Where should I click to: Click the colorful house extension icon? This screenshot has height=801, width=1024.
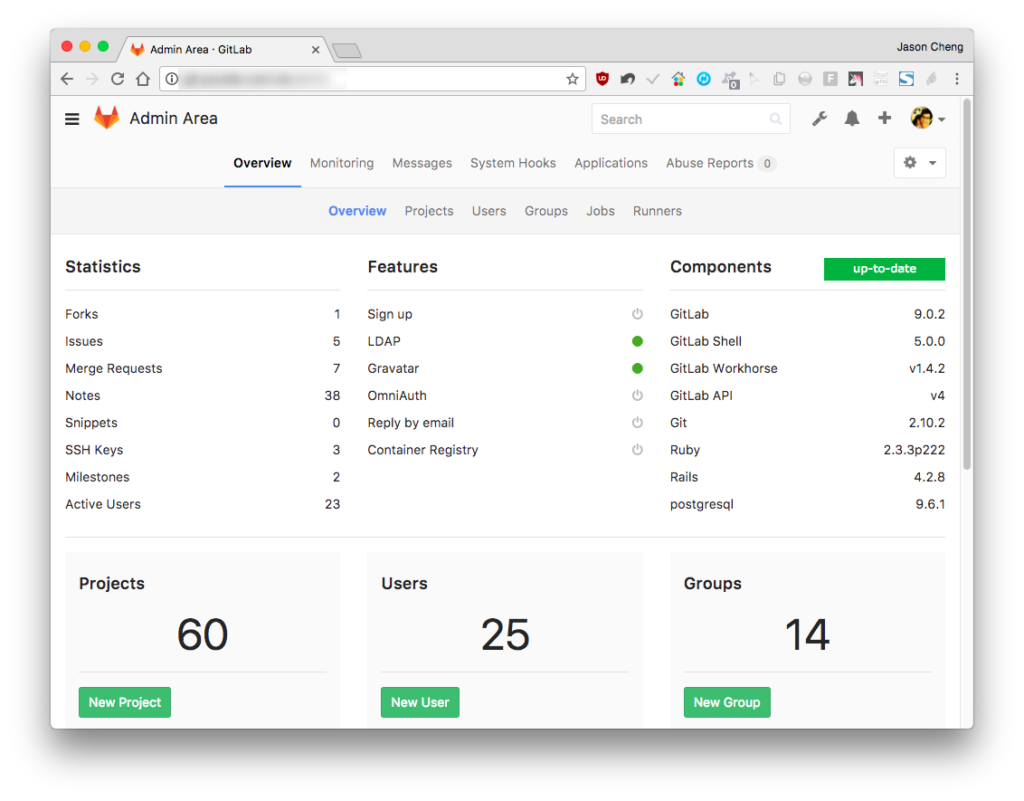pos(678,79)
